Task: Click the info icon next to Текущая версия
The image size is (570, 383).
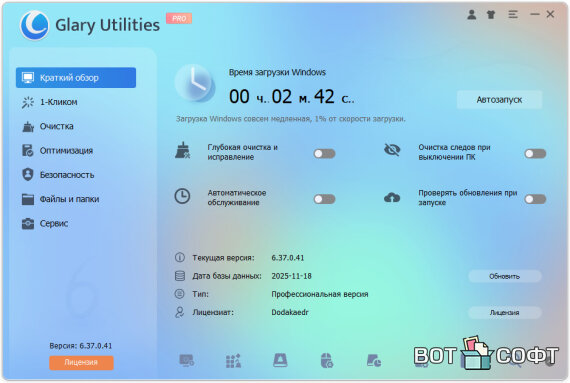Action: click(180, 258)
